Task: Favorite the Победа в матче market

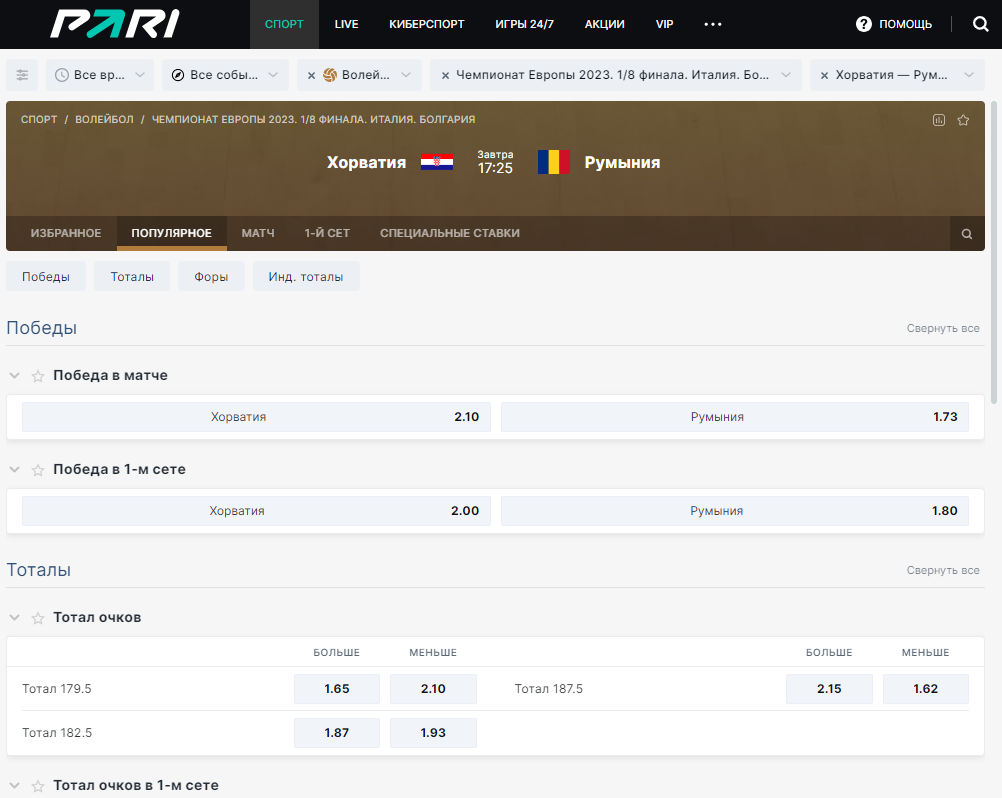Action: [x=38, y=376]
